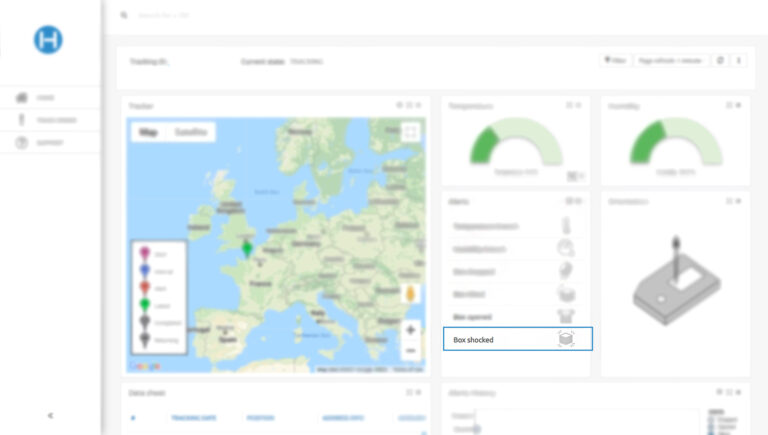Image resolution: width=768 pixels, height=435 pixels.
Task: Click the Humidity gauge
Action: click(x=675, y=141)
